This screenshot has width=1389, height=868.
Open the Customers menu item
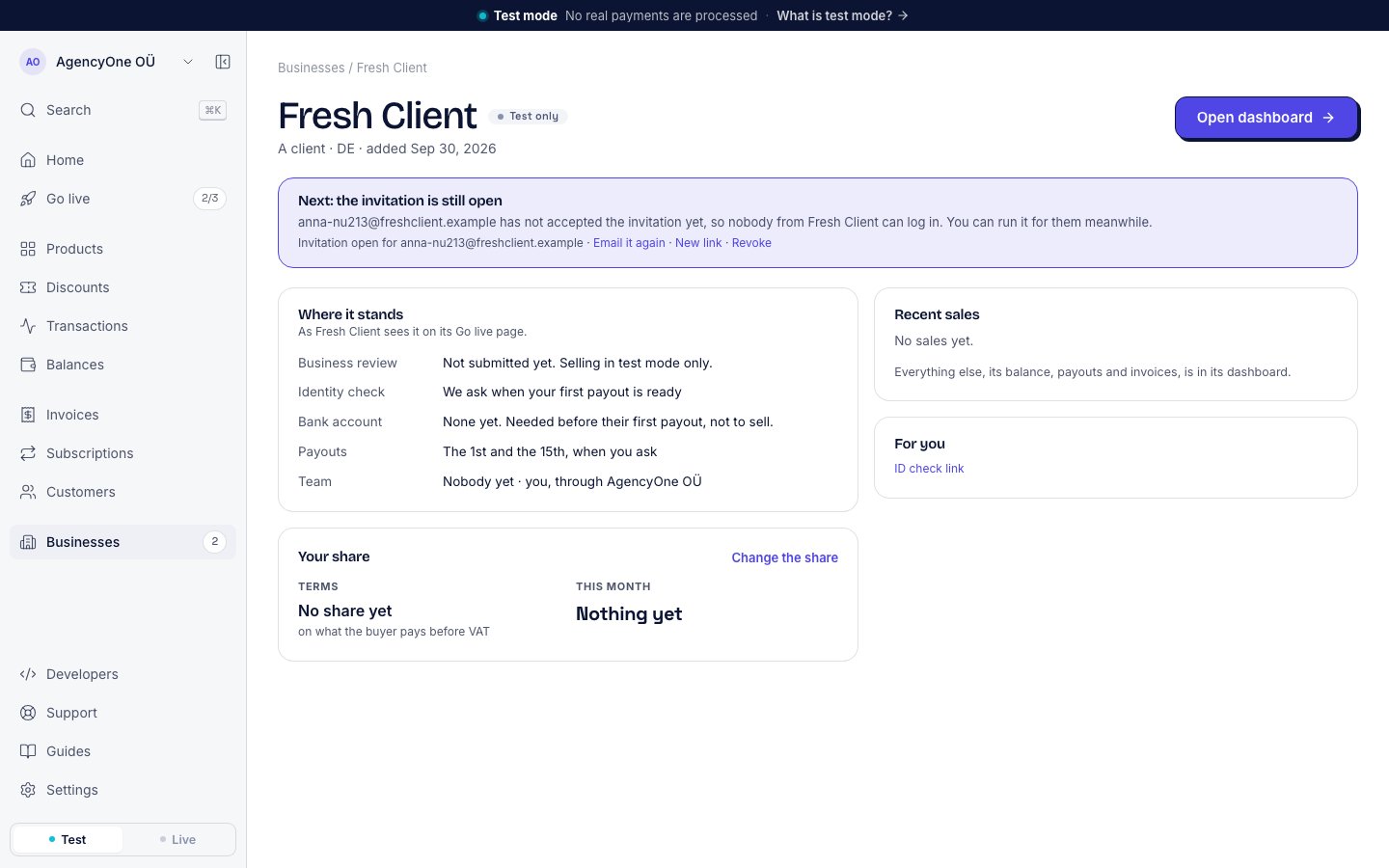[123, 492]
